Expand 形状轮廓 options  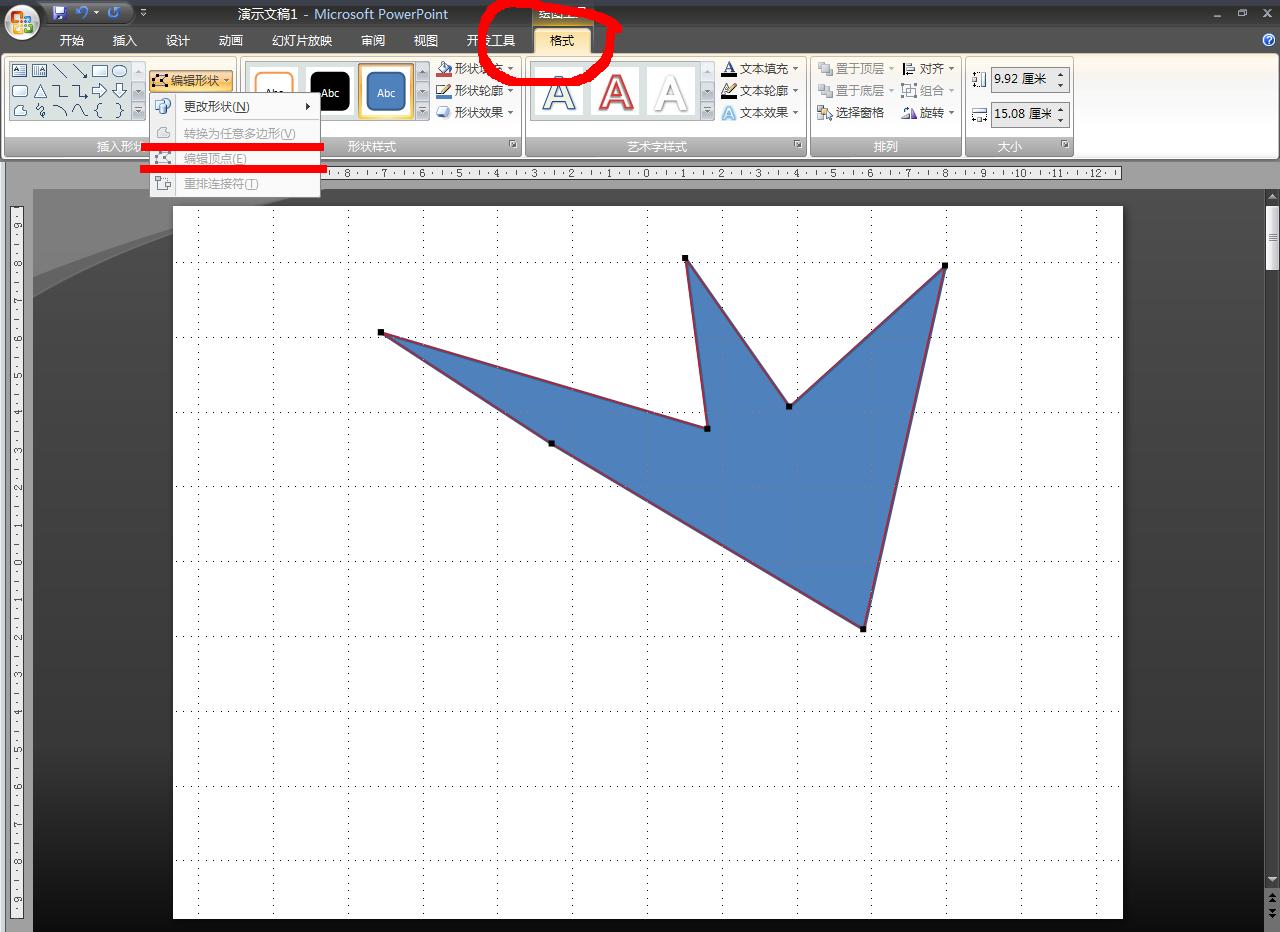click(x=475, y=91)
